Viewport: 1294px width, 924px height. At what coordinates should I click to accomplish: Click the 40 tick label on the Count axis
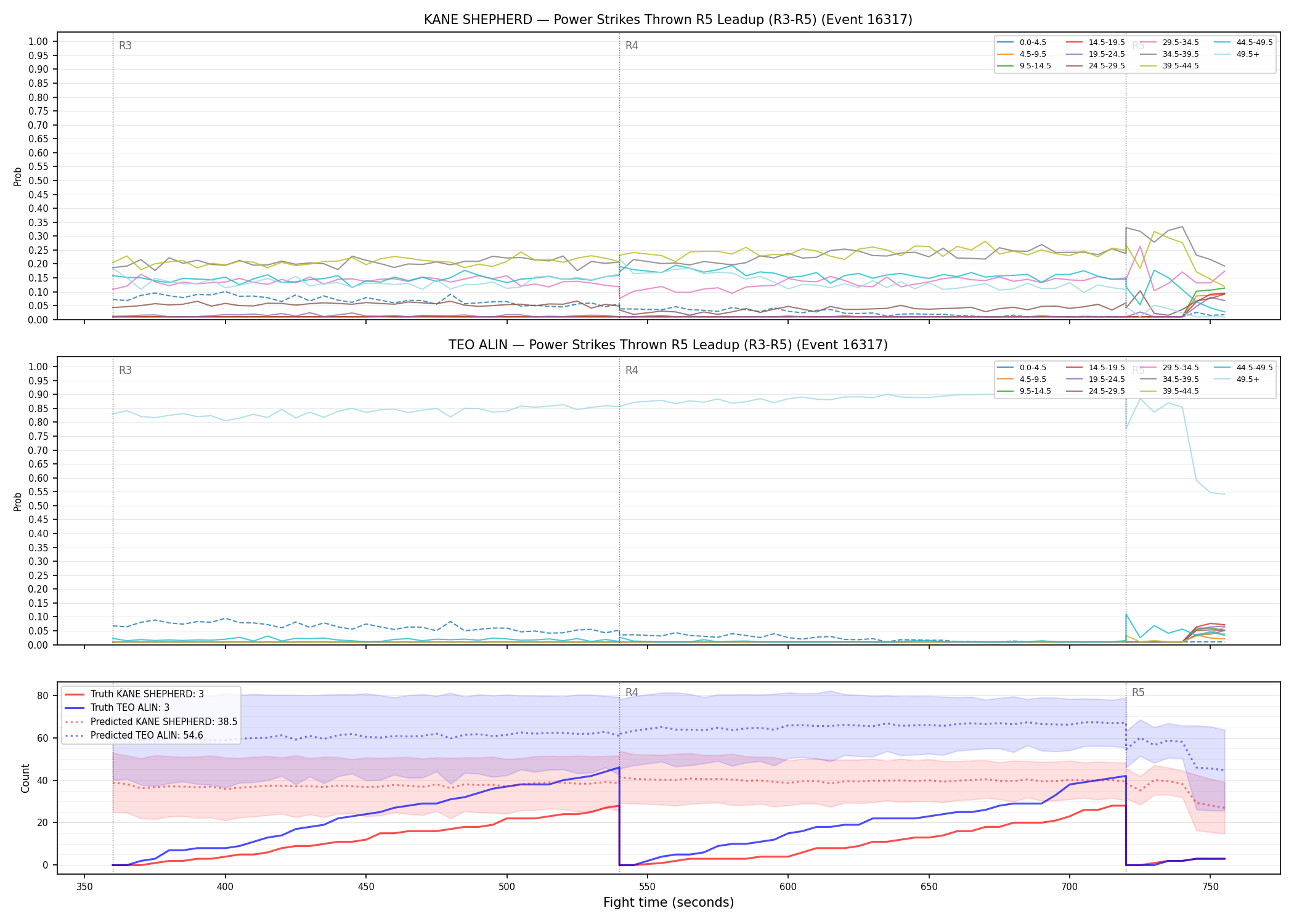(x=43, y=780)
